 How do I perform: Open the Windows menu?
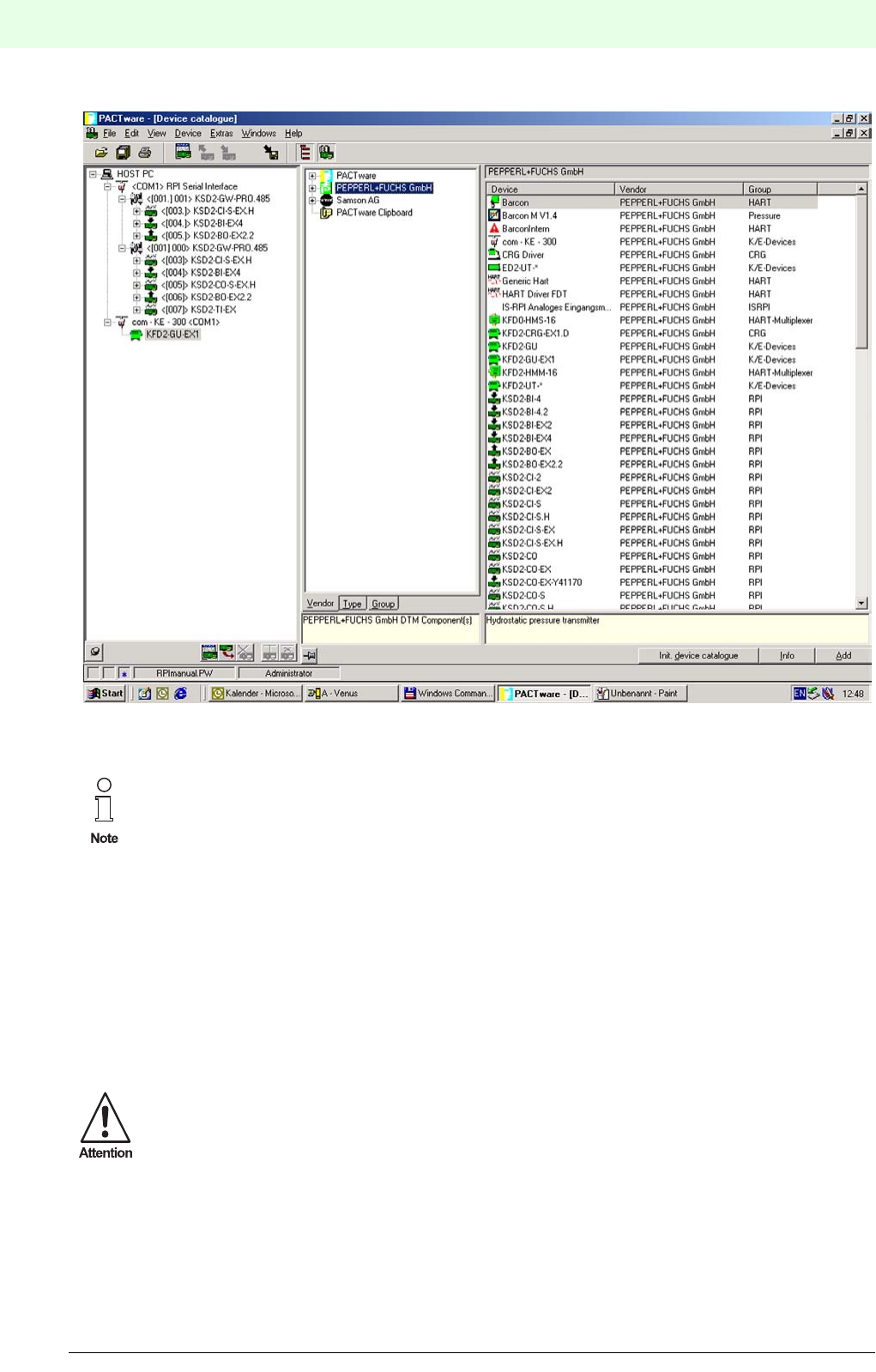[258, 133]
